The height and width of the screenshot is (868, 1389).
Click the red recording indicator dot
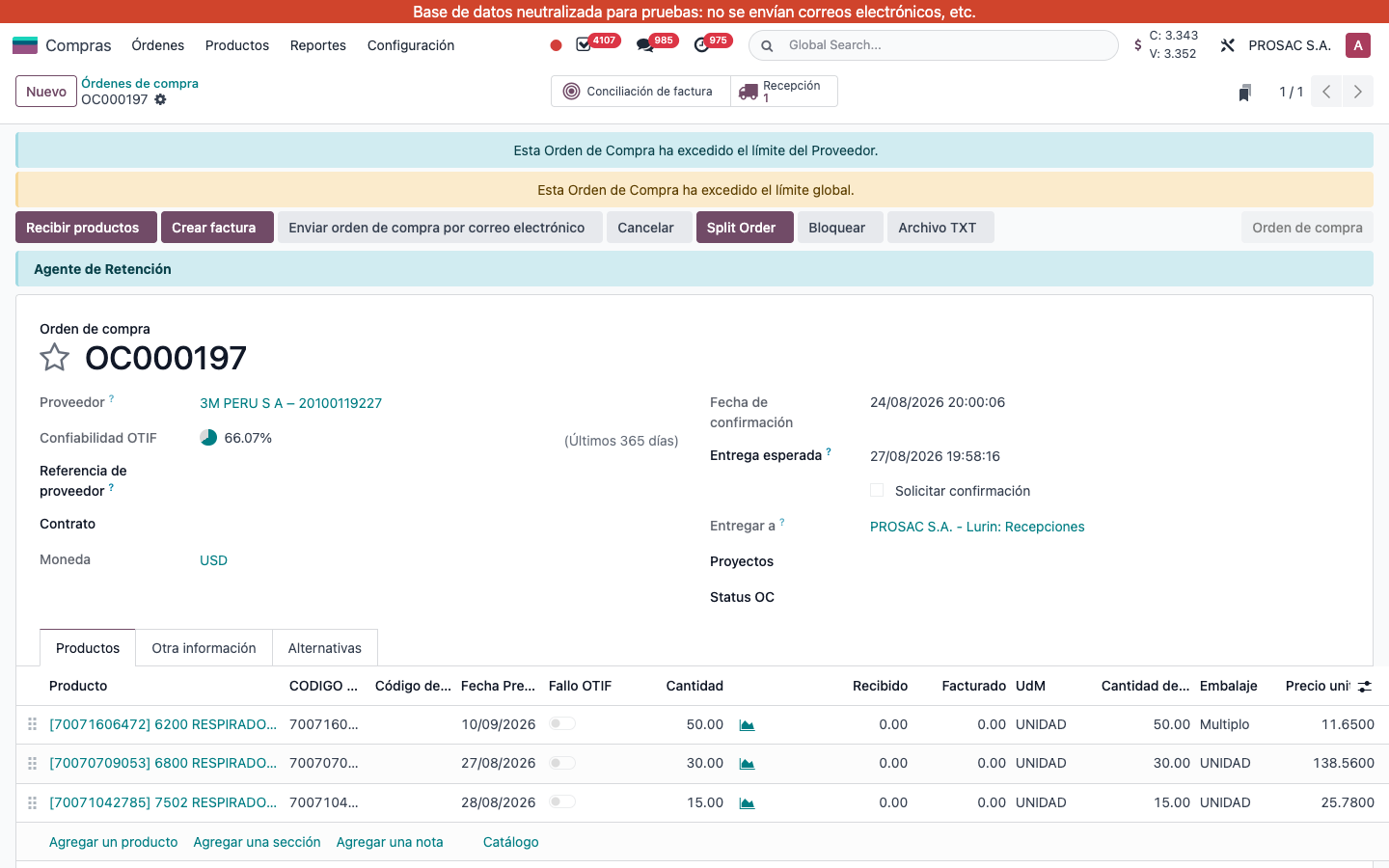[556, 45]
